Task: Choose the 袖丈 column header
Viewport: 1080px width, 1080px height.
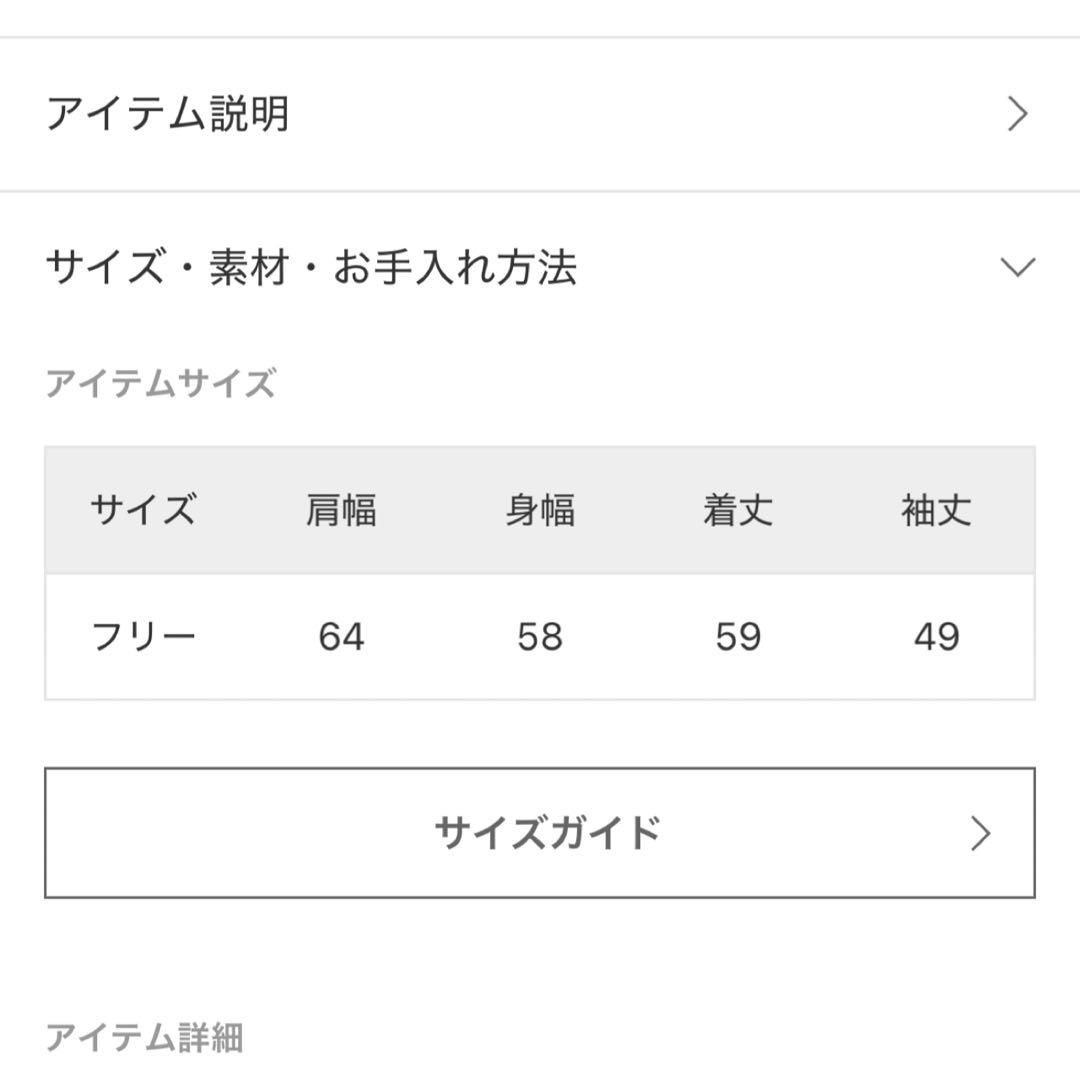Action: click(x=936, y=511)
